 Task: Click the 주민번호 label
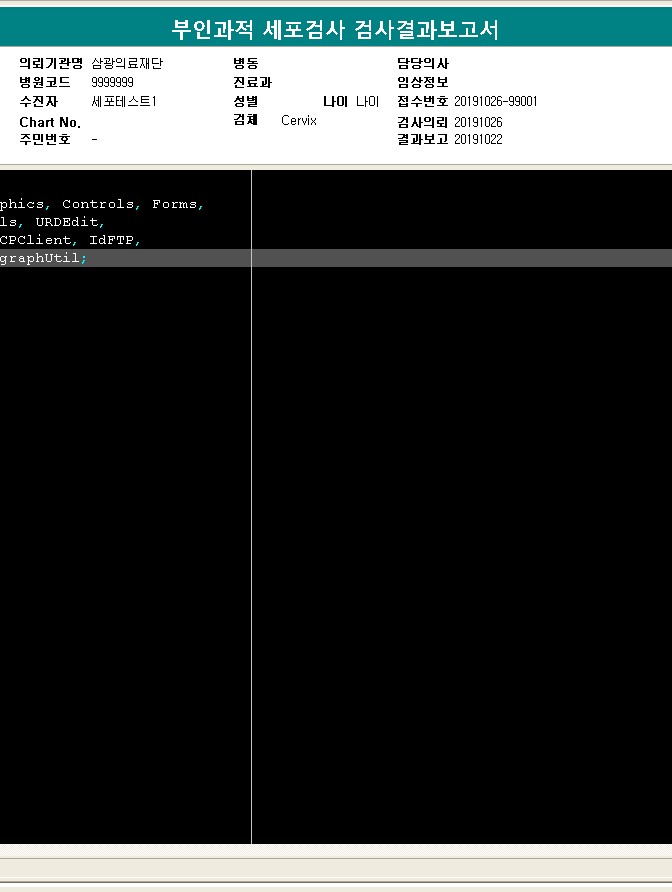tap(45, 139)
